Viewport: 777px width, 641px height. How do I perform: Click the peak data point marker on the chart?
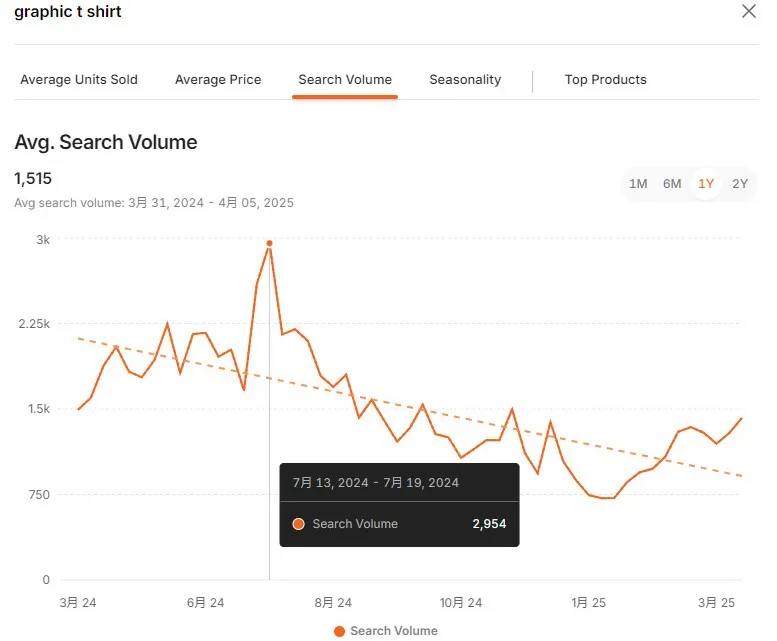point(269,243)
